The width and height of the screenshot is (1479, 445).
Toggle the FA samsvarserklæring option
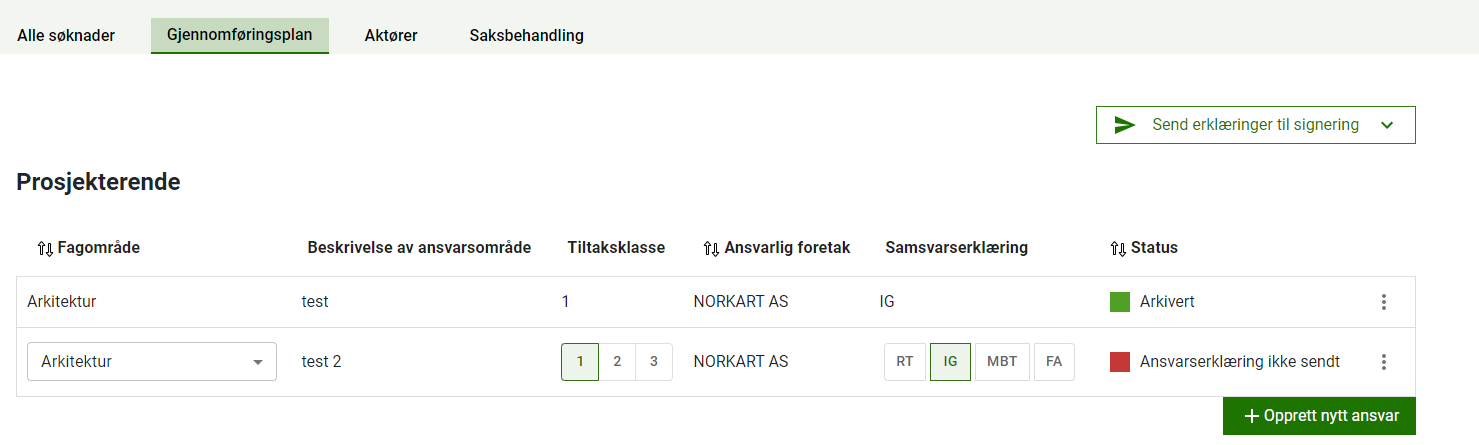[1054, 362]
